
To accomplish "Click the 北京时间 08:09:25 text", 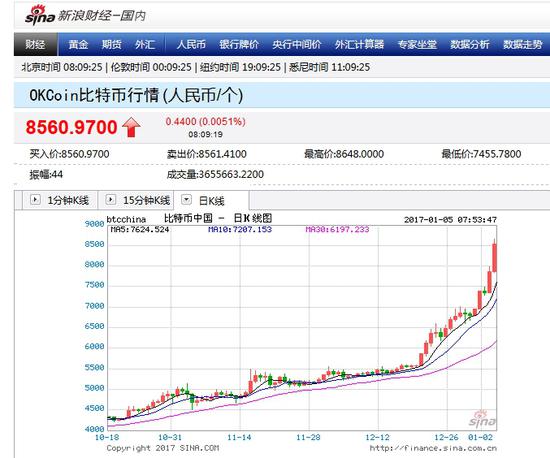I will (x=62, y=67).
